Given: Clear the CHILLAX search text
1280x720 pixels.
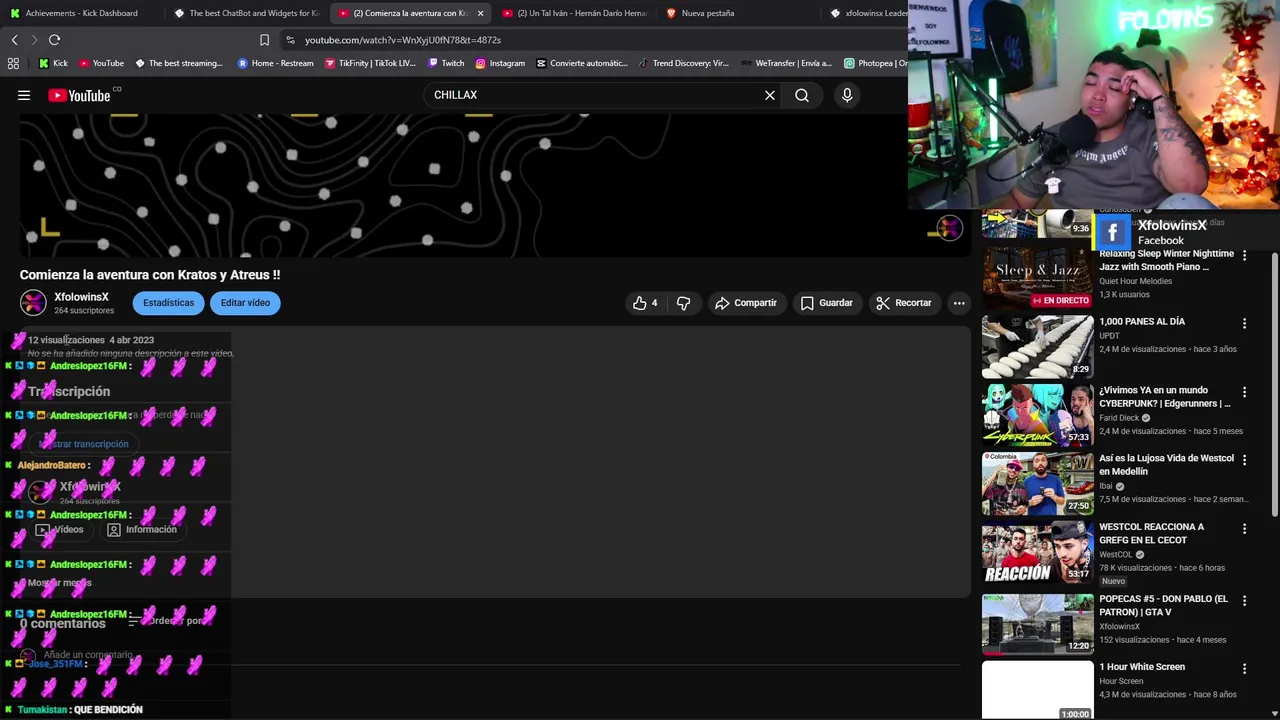Looking at the screenshot, I should click(770, 95).
